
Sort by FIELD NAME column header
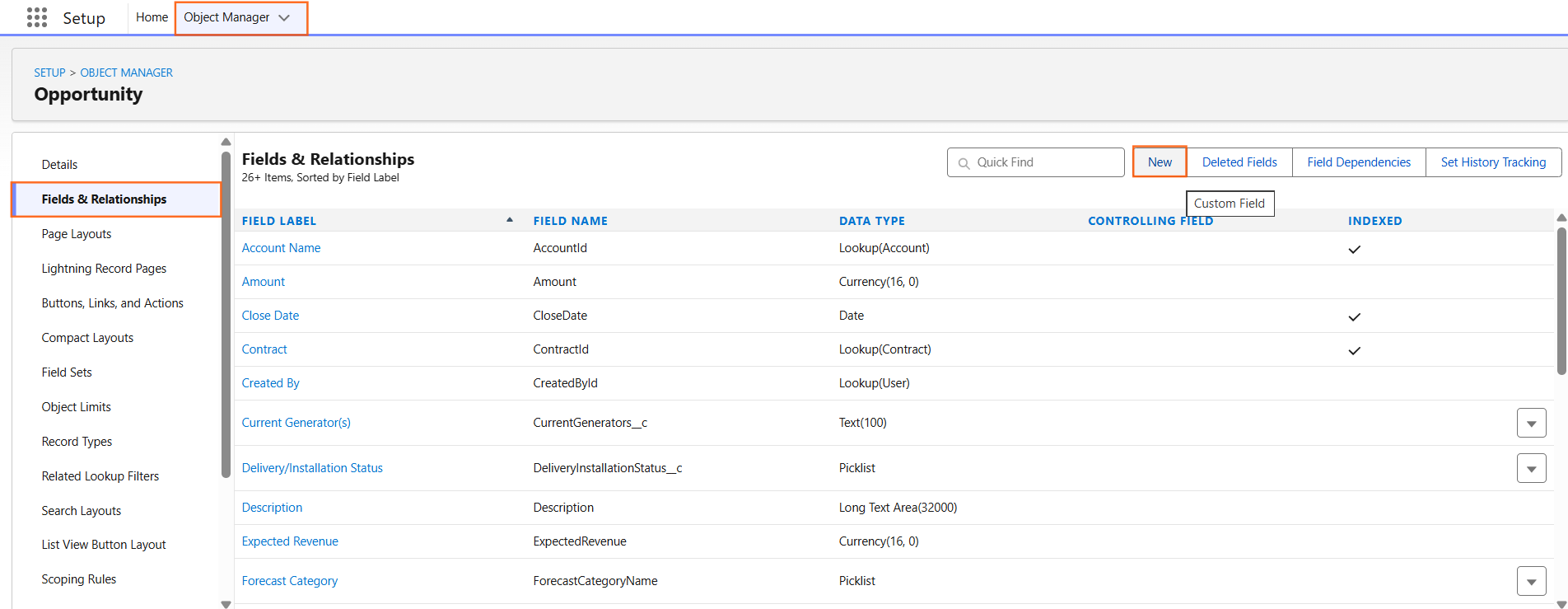coord(570,221)
